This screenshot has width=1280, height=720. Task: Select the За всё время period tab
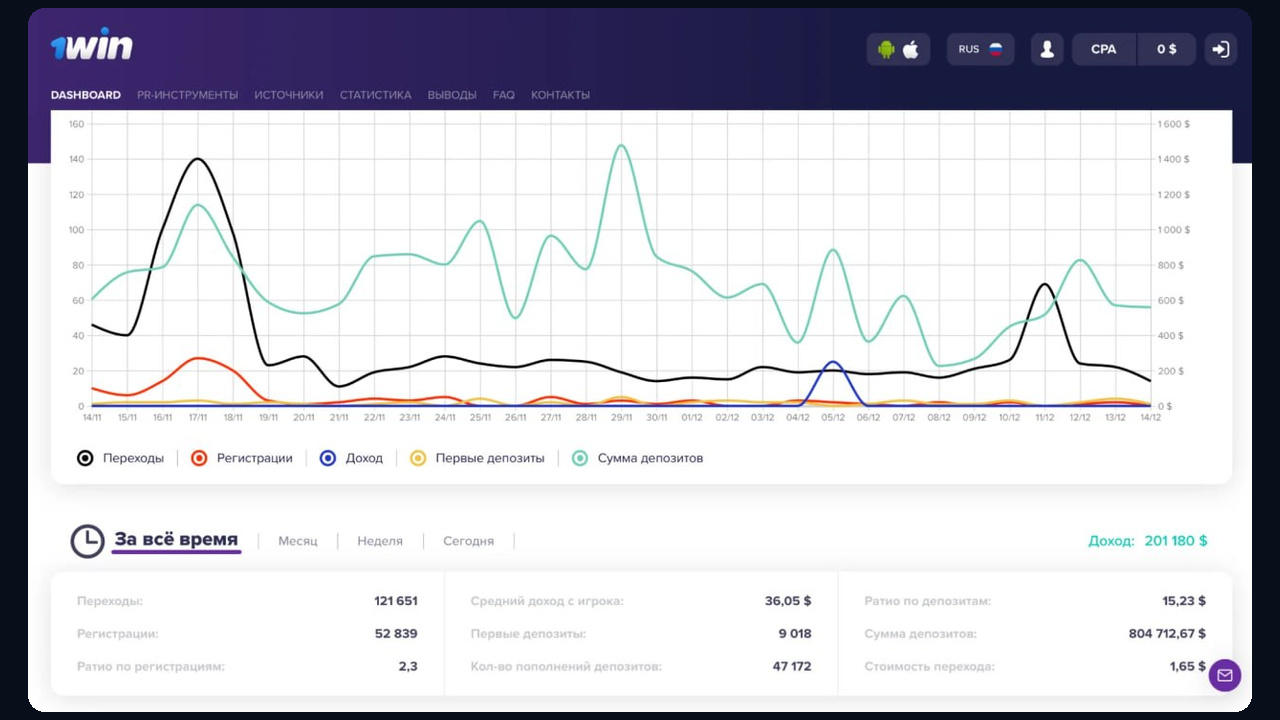(176, 540)
